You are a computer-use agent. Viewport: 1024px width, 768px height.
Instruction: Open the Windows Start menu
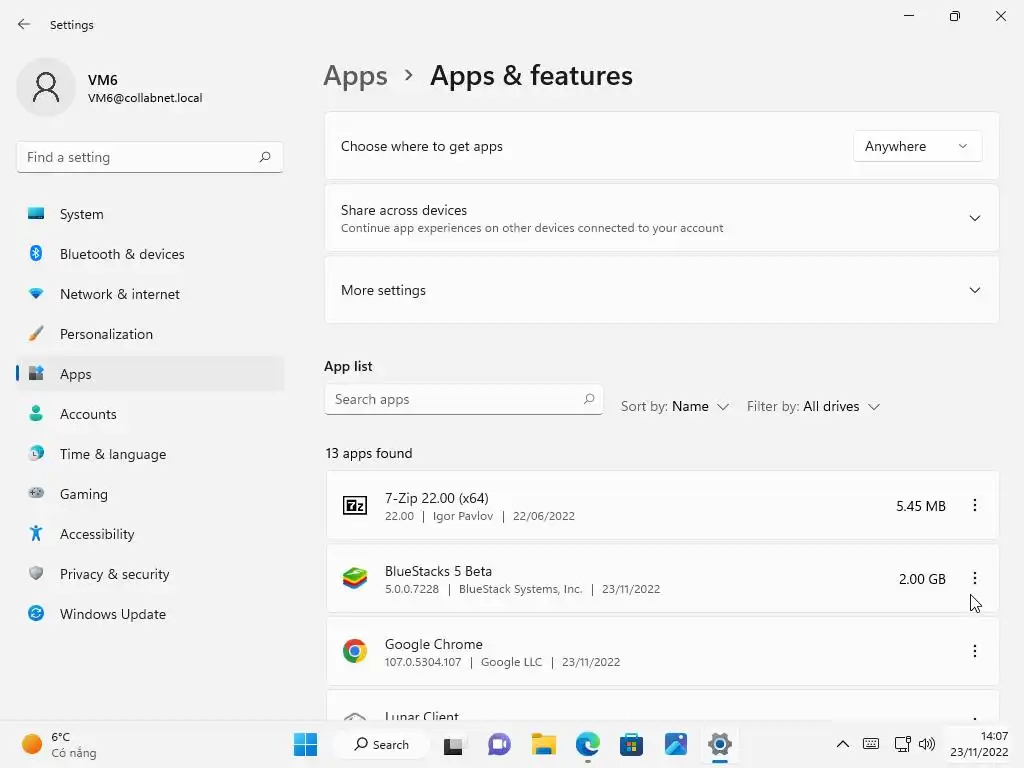[306, 744]
